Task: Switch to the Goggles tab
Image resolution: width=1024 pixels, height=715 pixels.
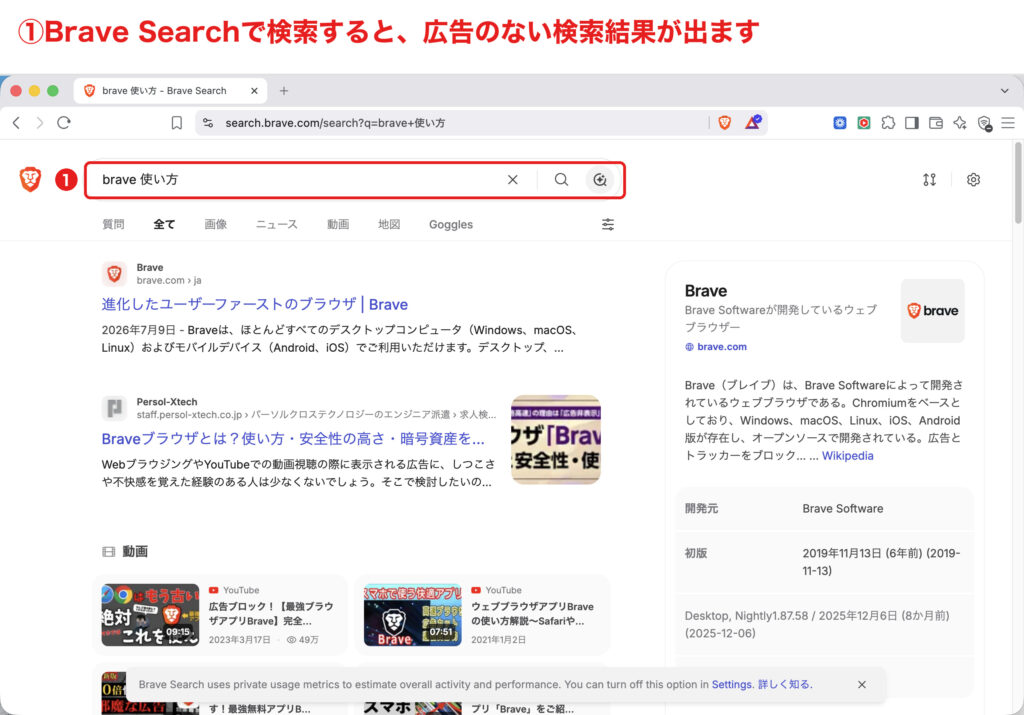Action: click(451, 225)
